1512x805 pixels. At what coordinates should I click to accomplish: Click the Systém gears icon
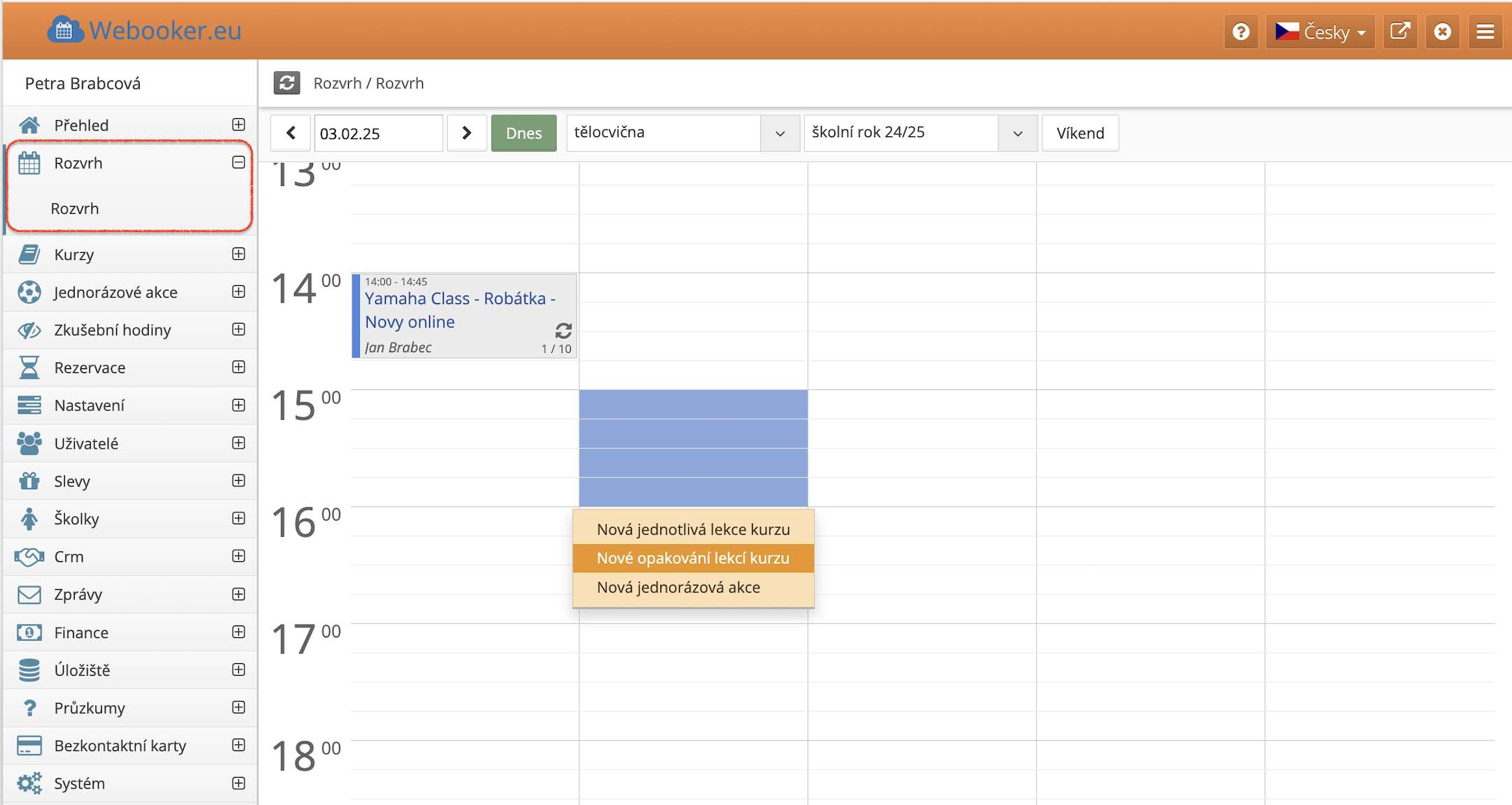click(x=29, y=783)
